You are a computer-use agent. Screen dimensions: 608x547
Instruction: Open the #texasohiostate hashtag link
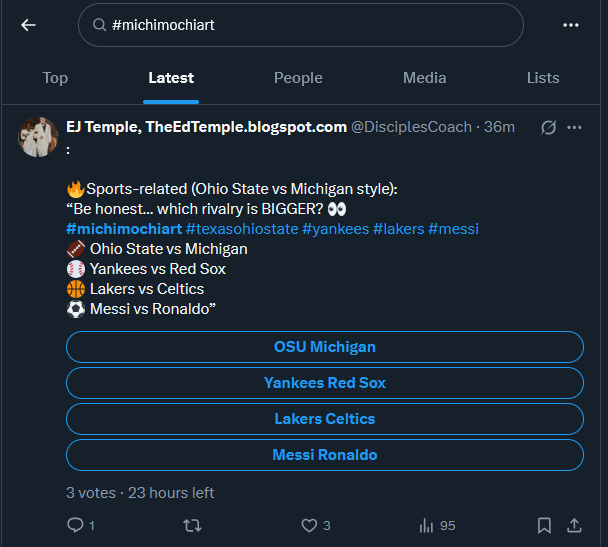(241, 229)
